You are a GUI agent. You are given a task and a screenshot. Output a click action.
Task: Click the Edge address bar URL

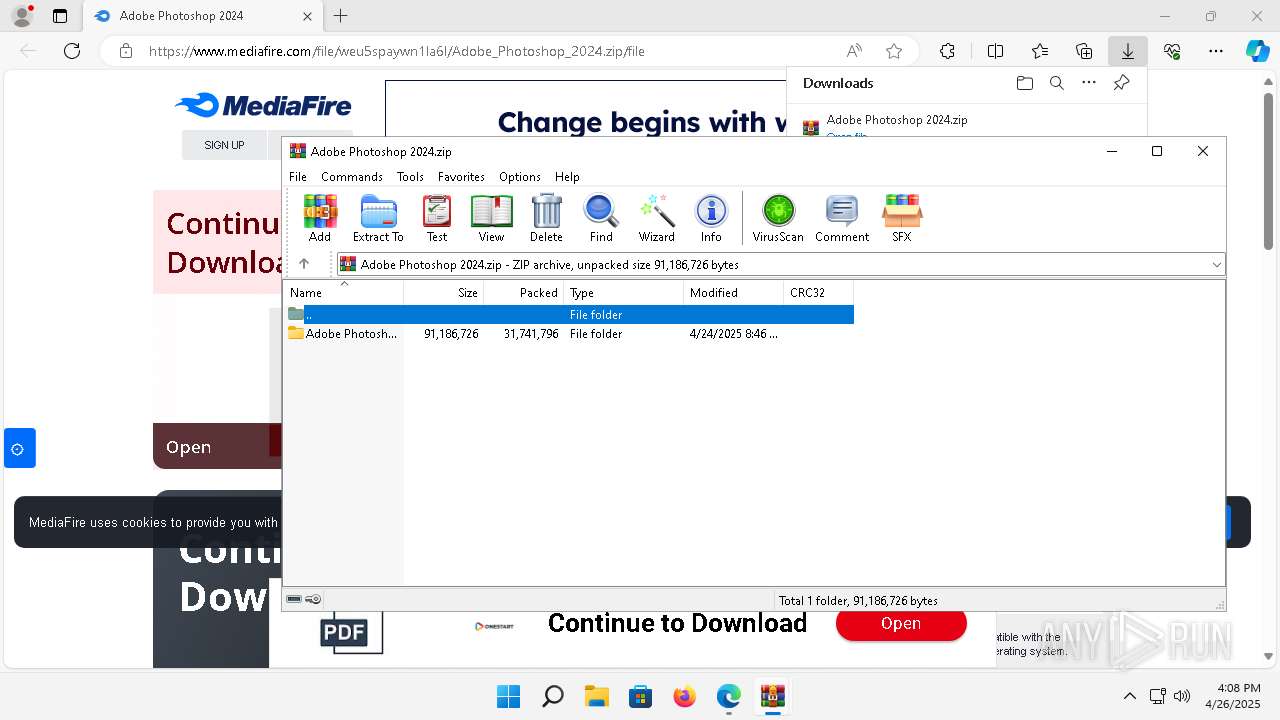397,51
